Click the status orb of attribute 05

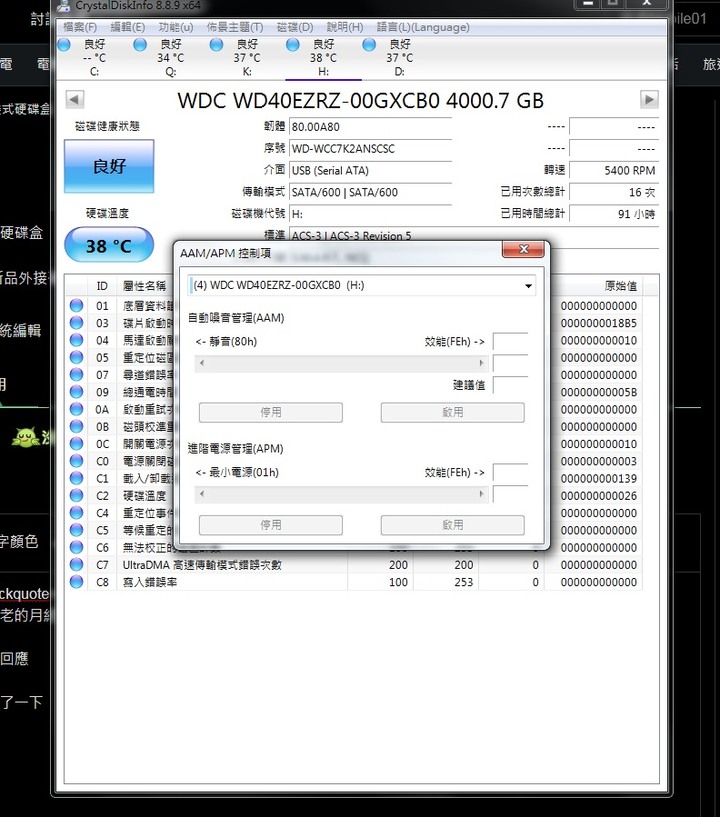(76, 357)
